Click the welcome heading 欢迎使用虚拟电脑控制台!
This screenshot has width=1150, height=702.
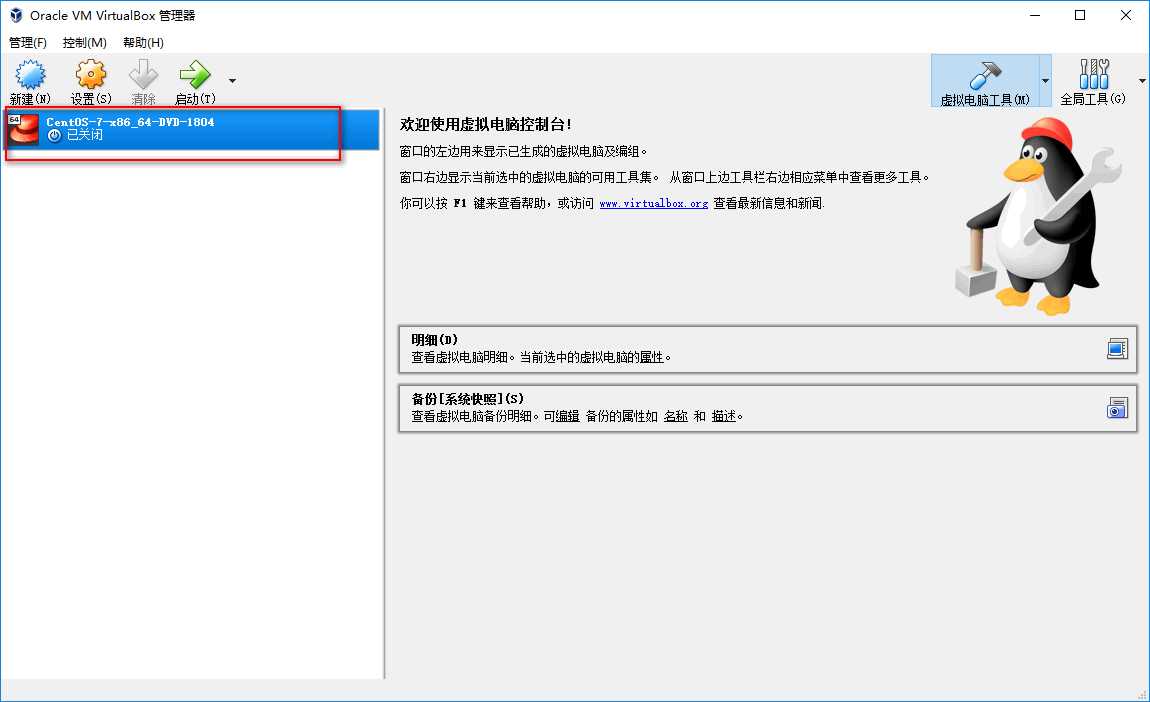486,125
